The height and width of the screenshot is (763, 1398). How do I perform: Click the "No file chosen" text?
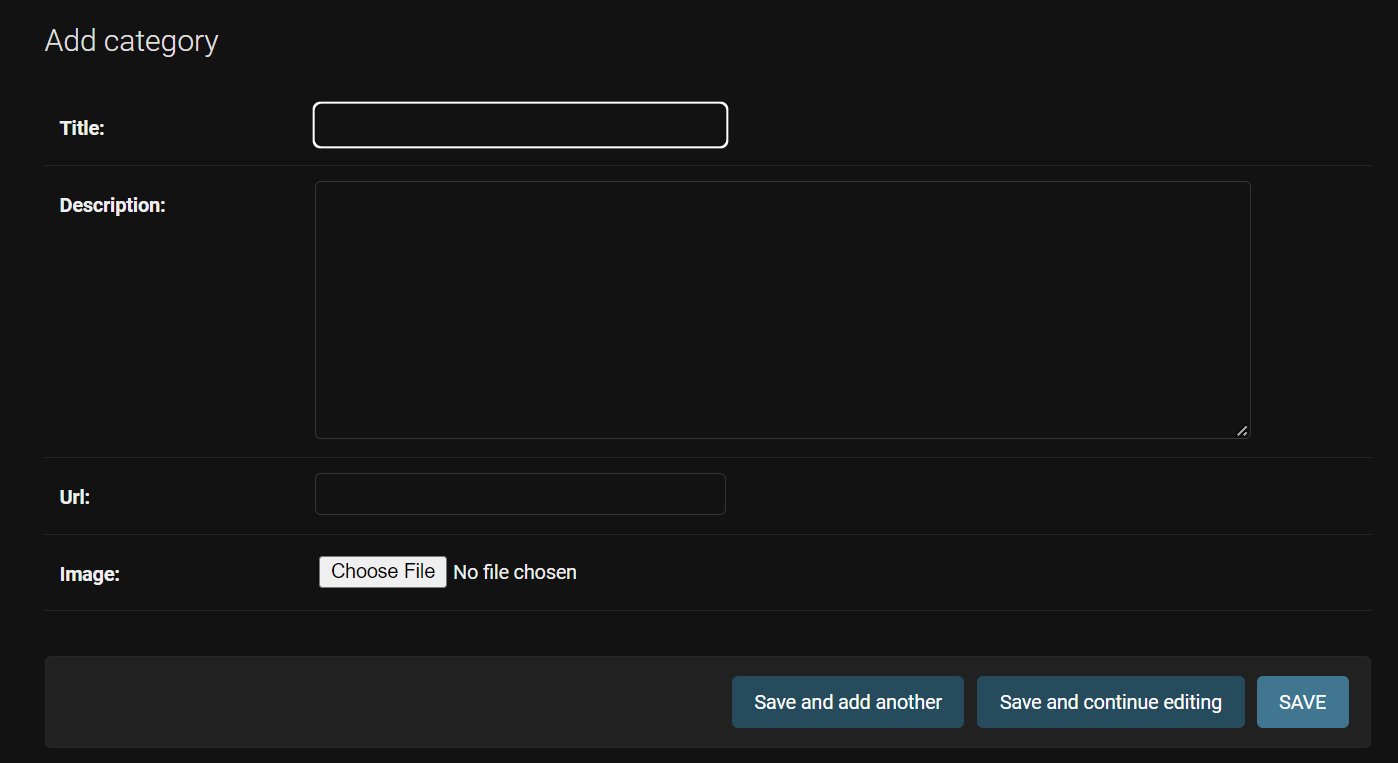[515, 572]
